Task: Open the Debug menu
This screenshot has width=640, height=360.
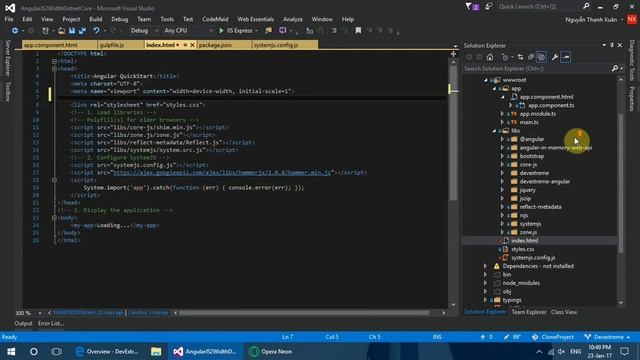Action: (120, 19)
